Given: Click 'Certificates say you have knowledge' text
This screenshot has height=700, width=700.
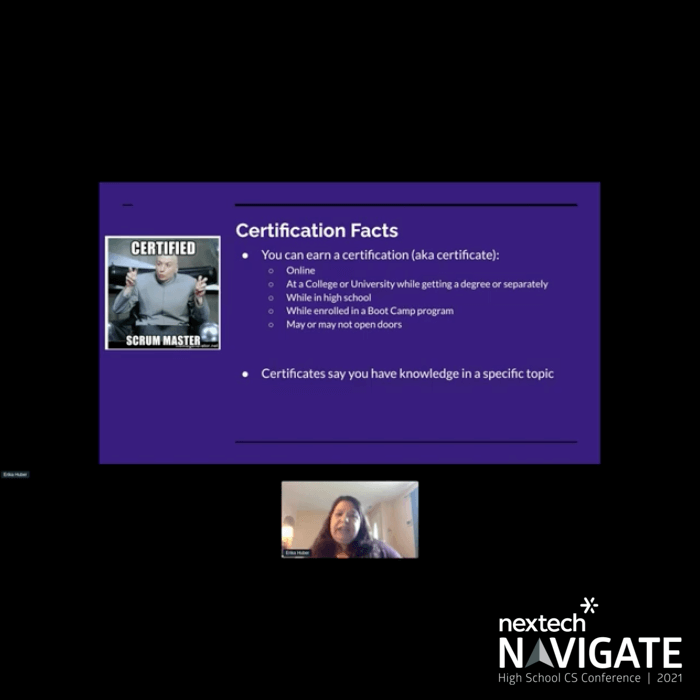Looking at the screenshot, I should pos(407,374).
